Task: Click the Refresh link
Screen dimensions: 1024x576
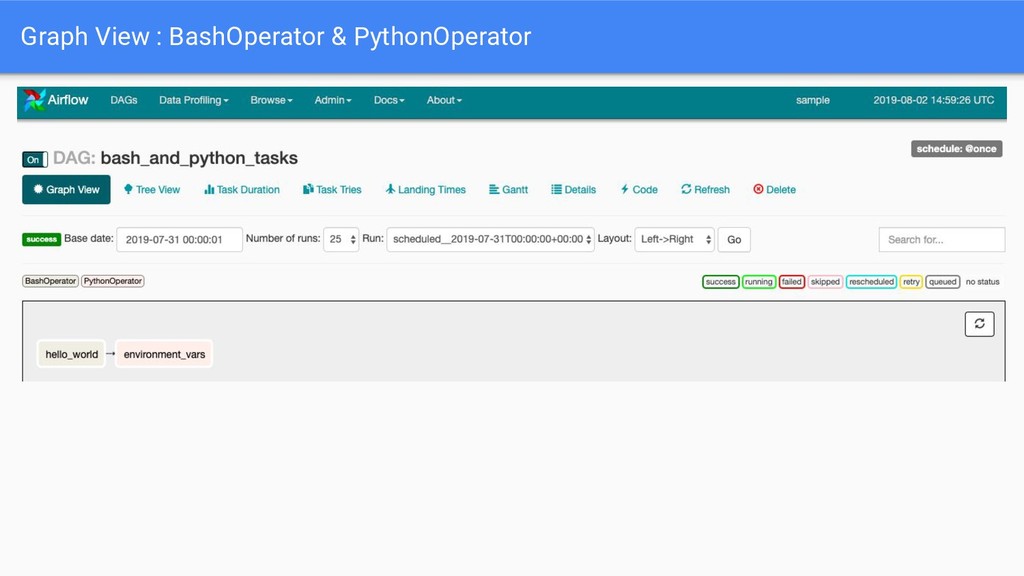Action: [705, 189]
